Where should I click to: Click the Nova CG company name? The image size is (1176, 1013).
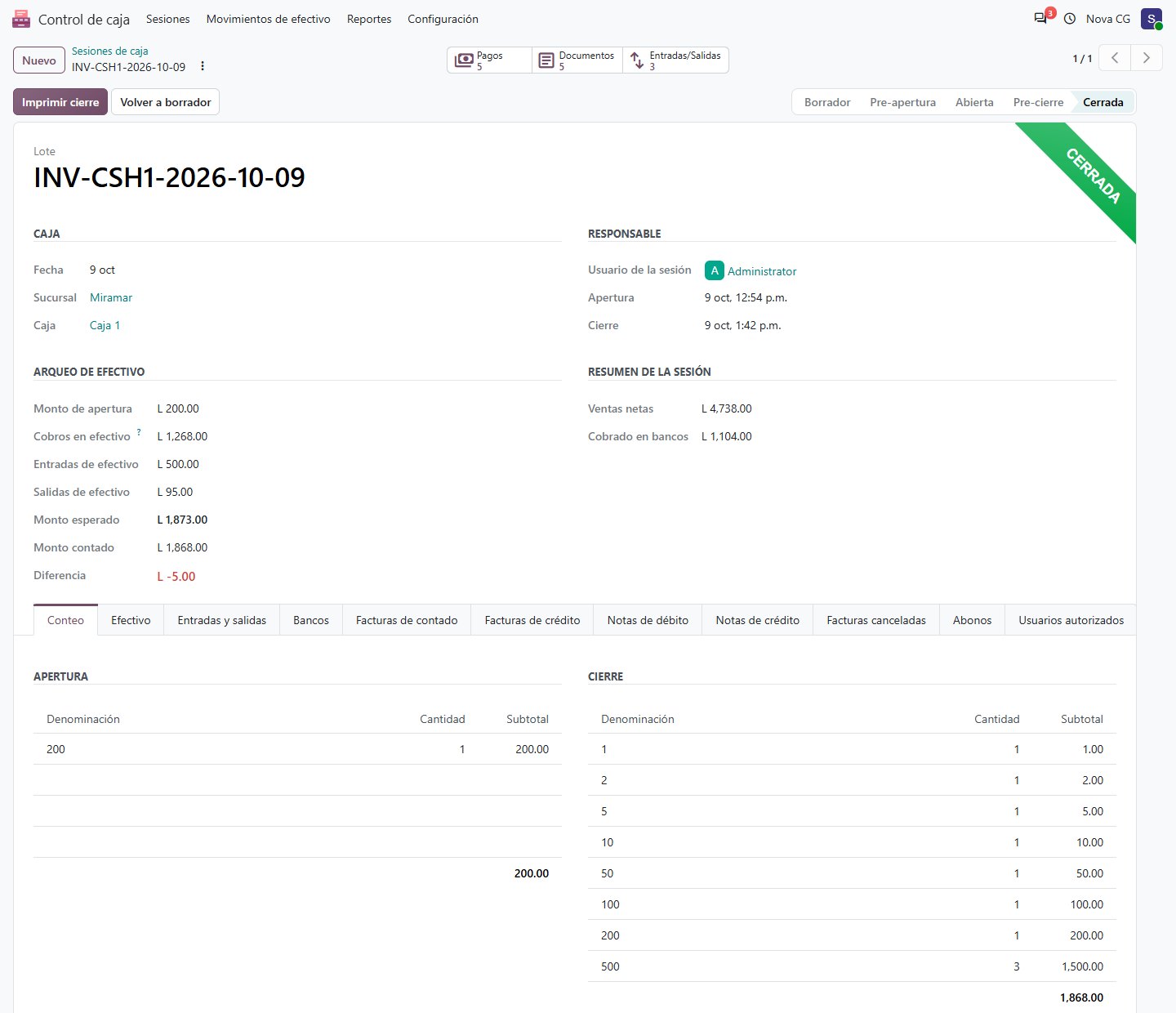1108,19
